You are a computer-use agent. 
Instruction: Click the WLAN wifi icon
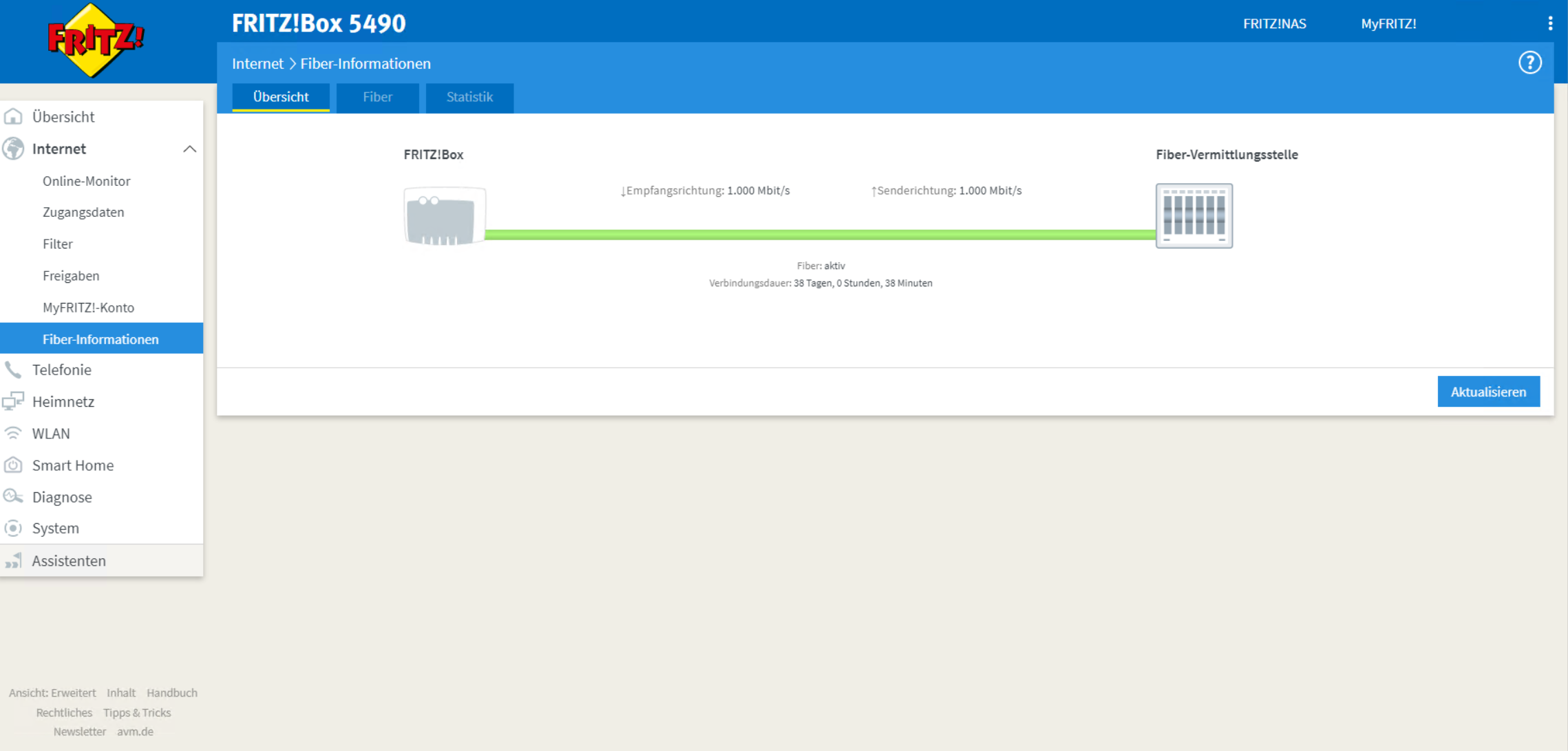(x=13, y=433)
